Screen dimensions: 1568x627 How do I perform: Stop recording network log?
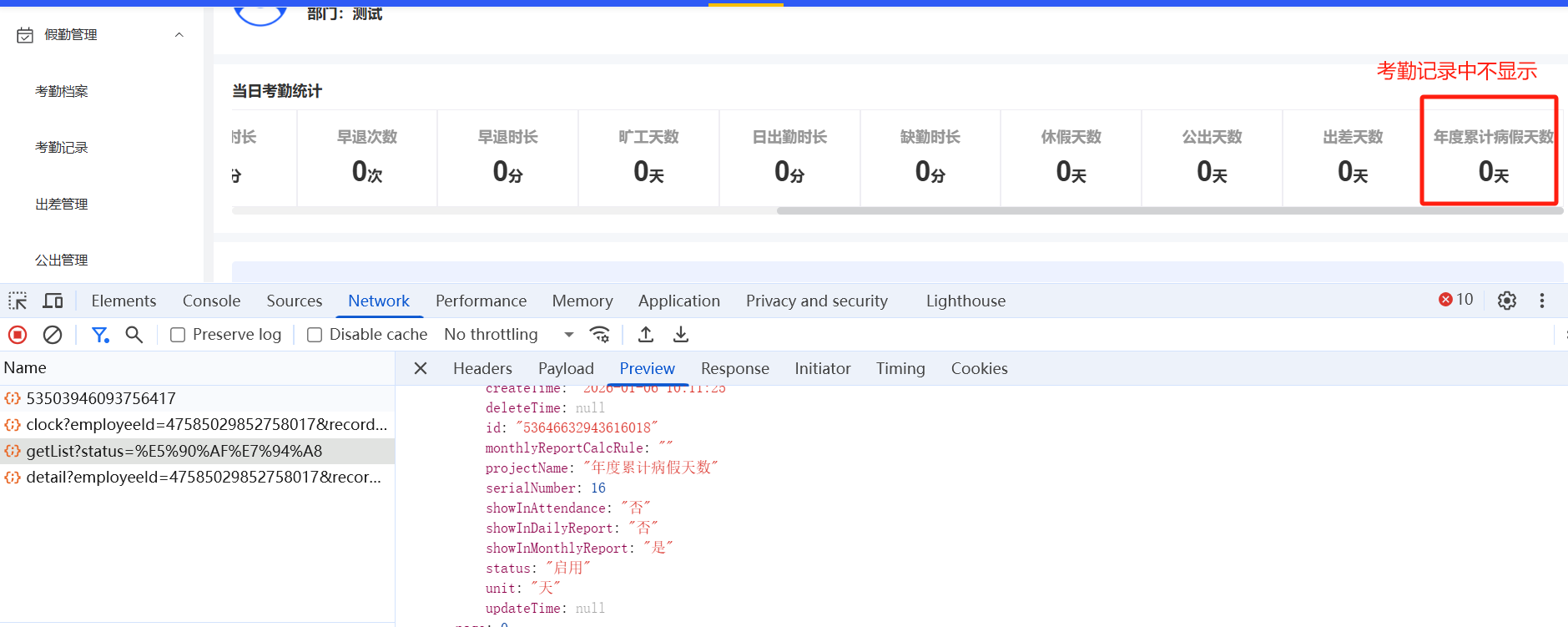[18, 335]
